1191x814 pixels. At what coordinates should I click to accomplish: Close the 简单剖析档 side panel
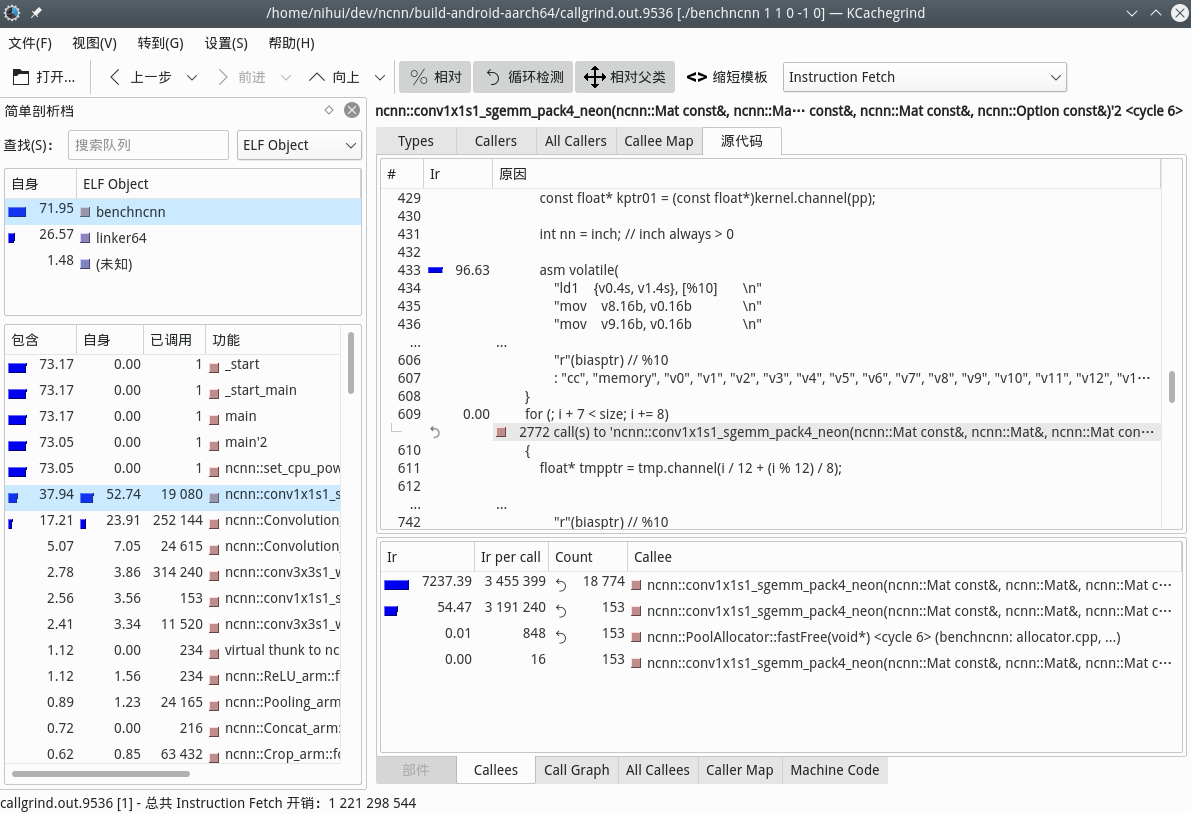[352, 110]
